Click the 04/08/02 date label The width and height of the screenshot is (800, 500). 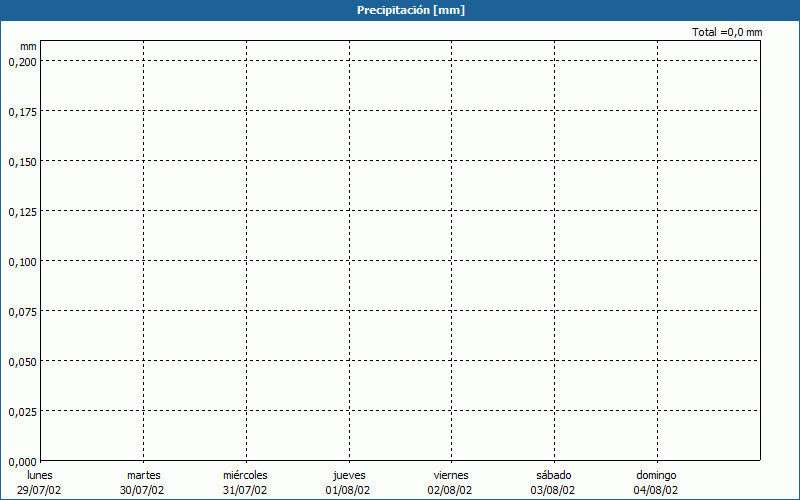(656, 490)
